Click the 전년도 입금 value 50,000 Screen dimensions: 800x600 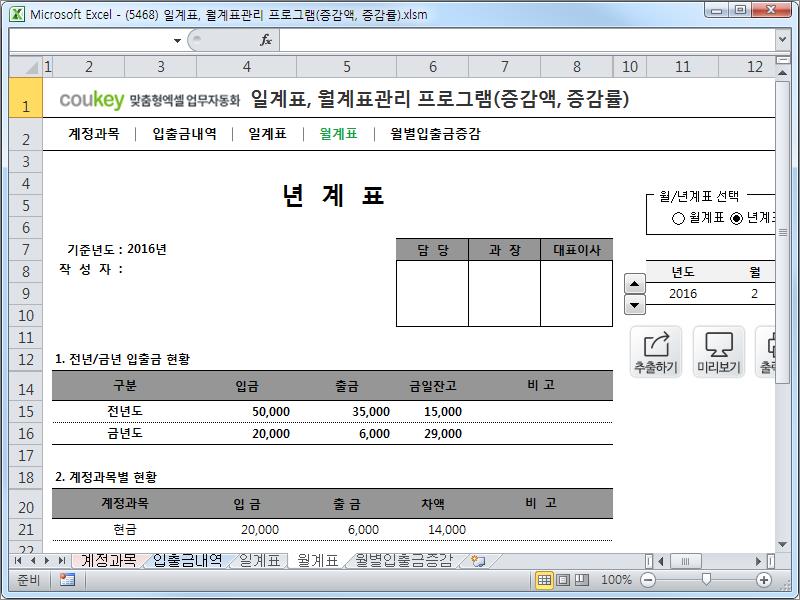pyautogui.click(x=271, y=412)
